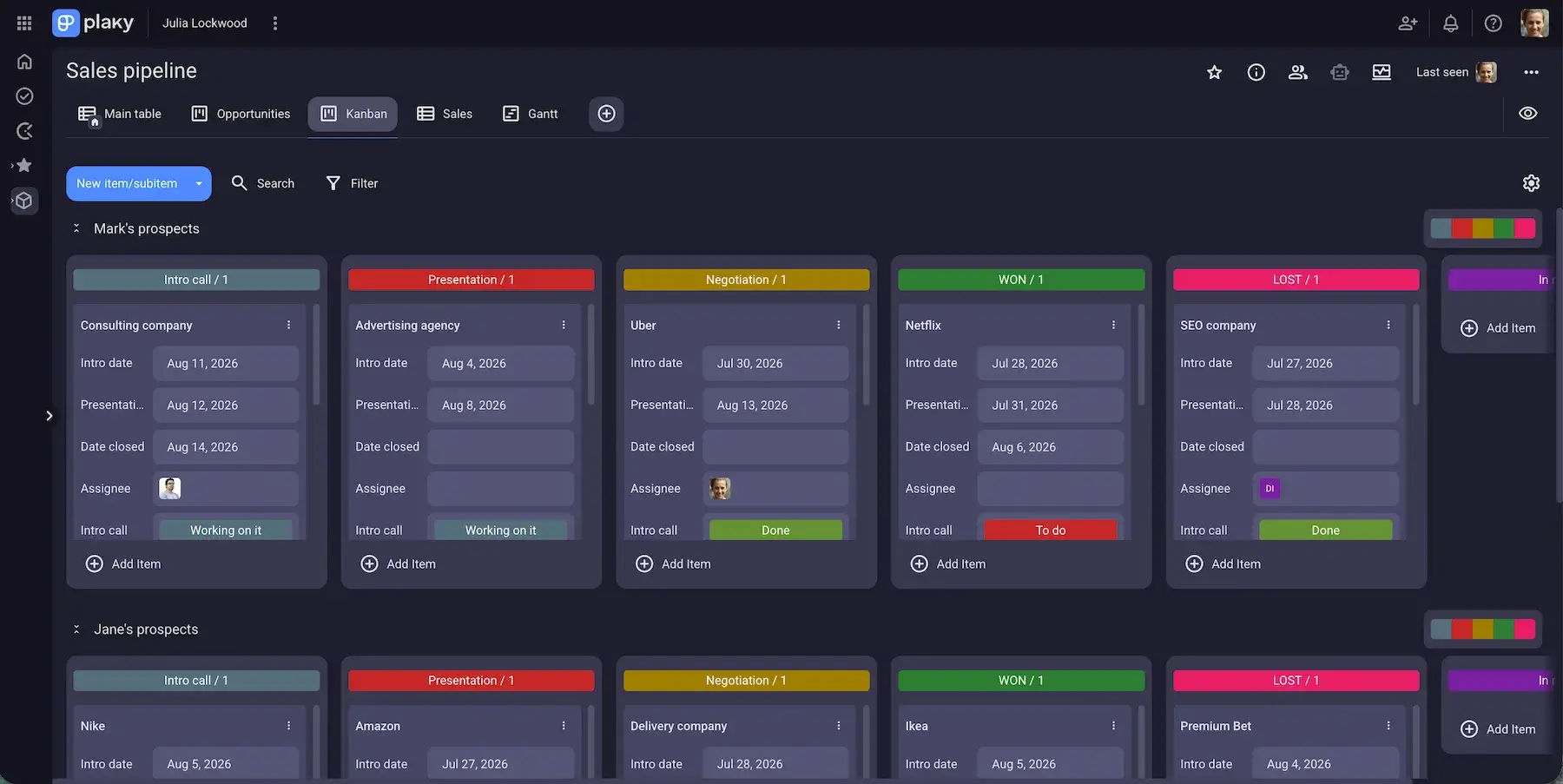Star the Sales pipeline board as favorite
Viewport: 1563px width, 784px height.
tap(1214, 72)
